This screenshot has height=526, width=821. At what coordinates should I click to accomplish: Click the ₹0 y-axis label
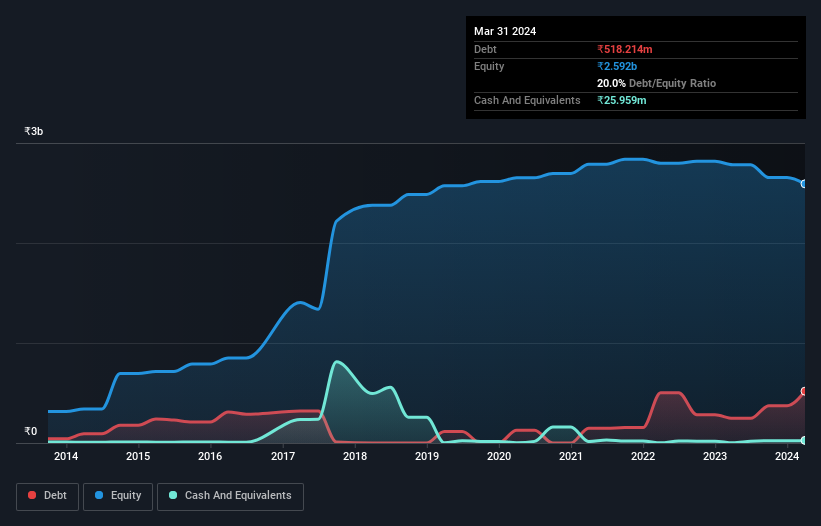(31, 432)
